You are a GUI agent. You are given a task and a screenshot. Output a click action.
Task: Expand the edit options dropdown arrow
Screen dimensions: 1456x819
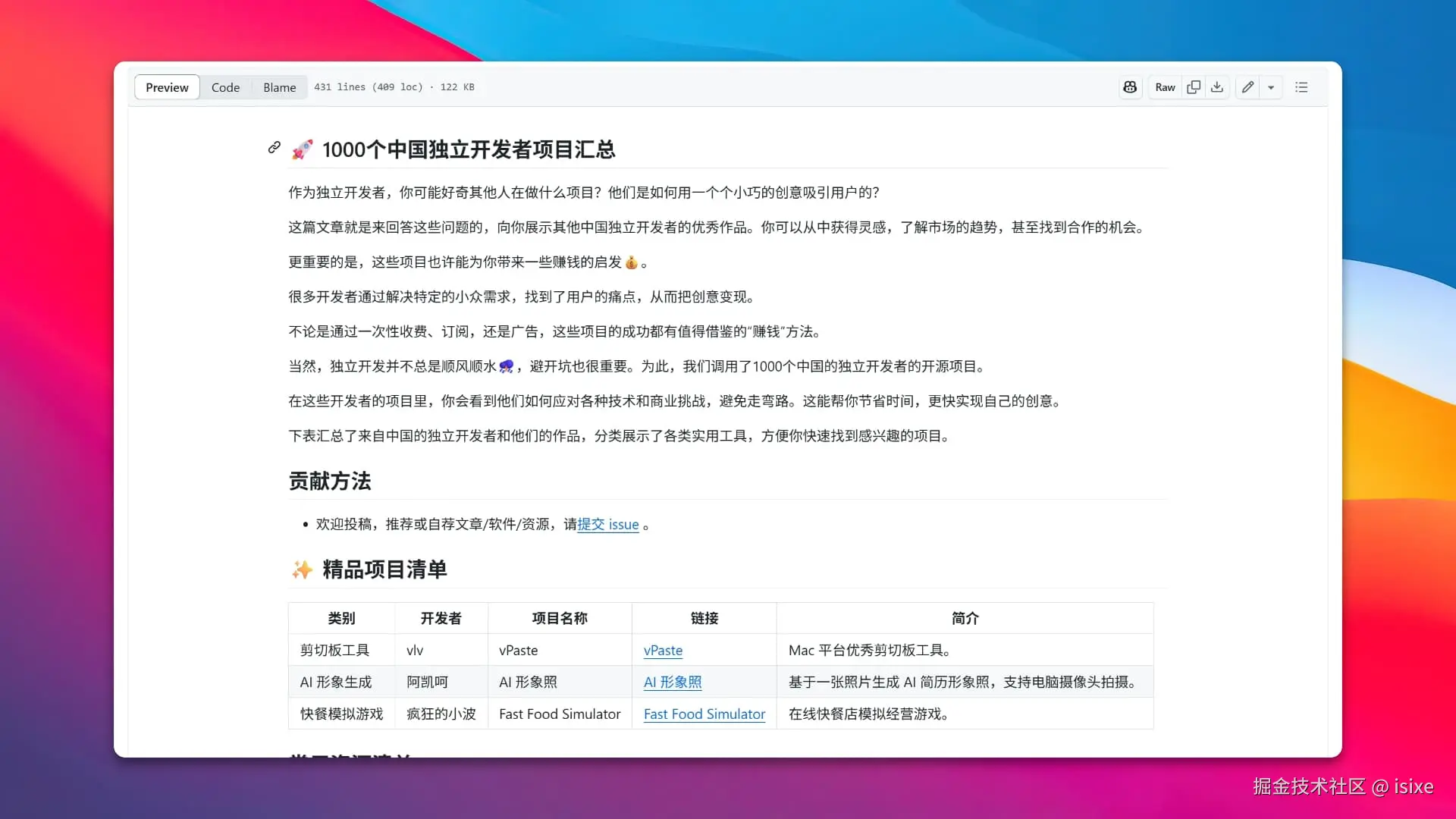pos(1272,87)
